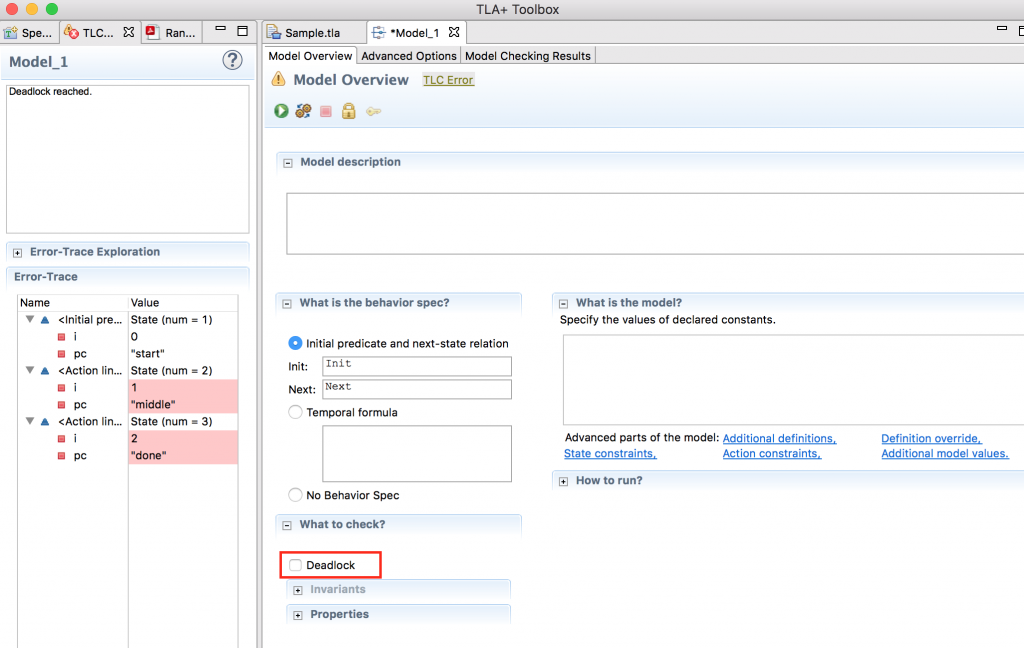This screenshot has width=1024, height=648.
Task: Open the Additional definitions link
Action: [779, 438]
